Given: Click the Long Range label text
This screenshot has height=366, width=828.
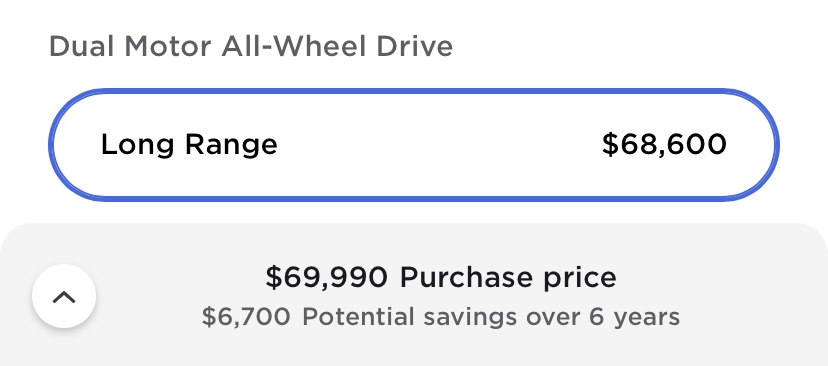Looking at the screenshot, I should click(189, 145).
